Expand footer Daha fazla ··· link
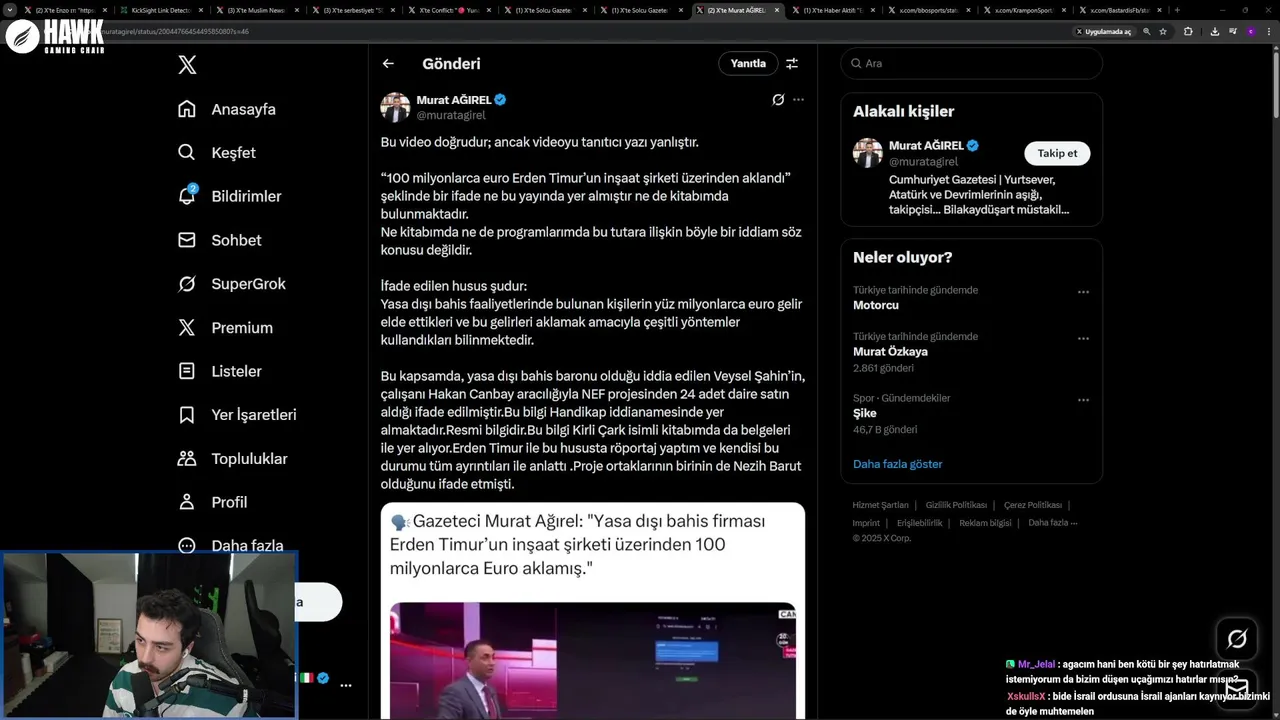 [x=1053, y=523]
